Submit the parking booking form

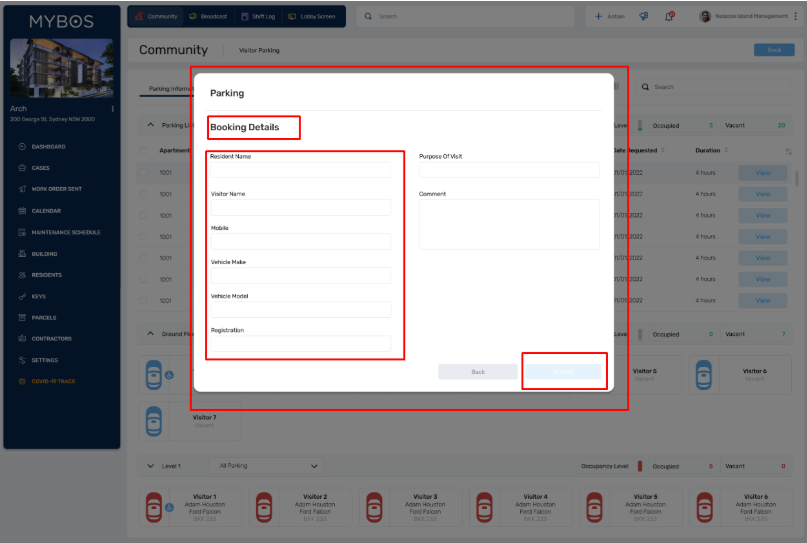pyautogui.click(x=563, y=371)
